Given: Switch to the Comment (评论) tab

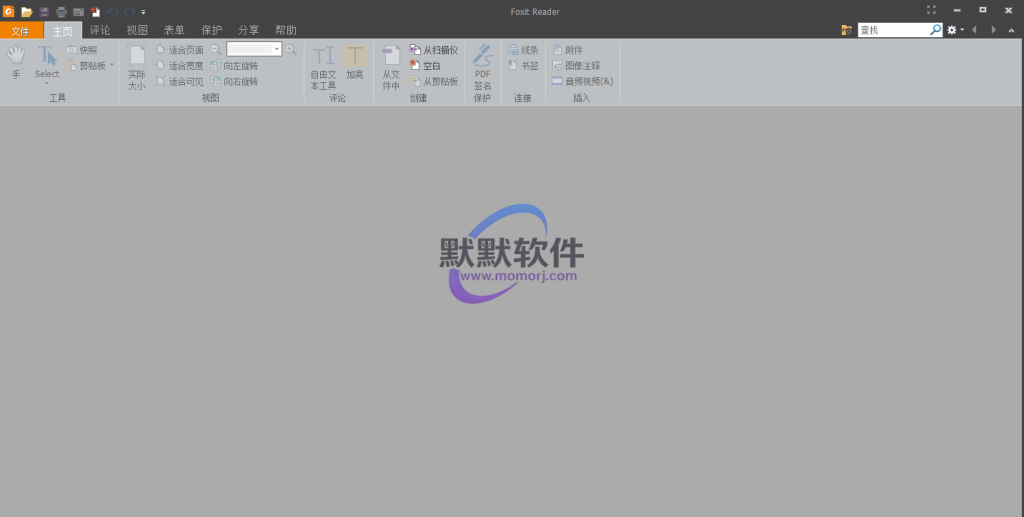Looking at the screenshot, I should (x=100, y=31).
